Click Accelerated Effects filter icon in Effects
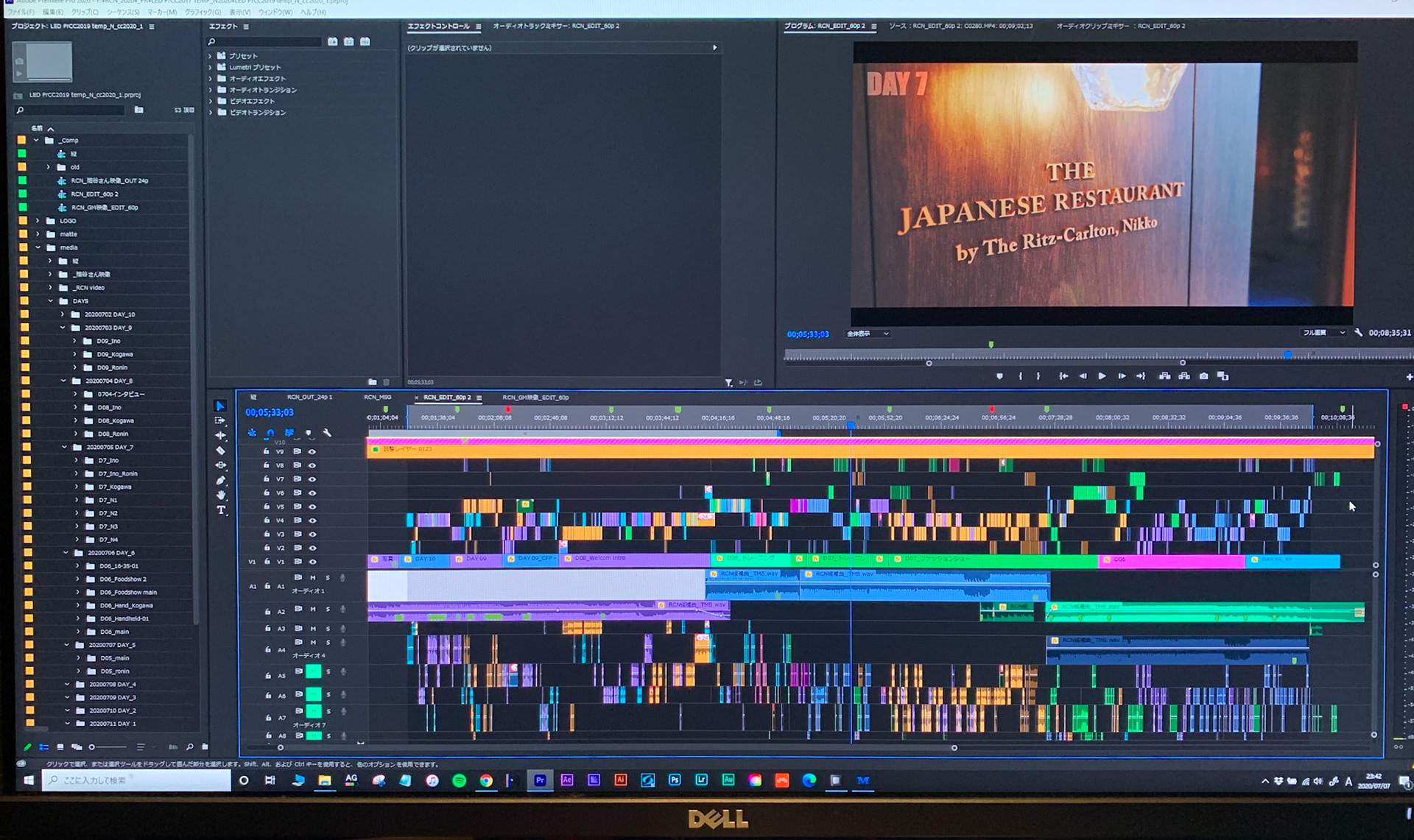 coord(333,41)
